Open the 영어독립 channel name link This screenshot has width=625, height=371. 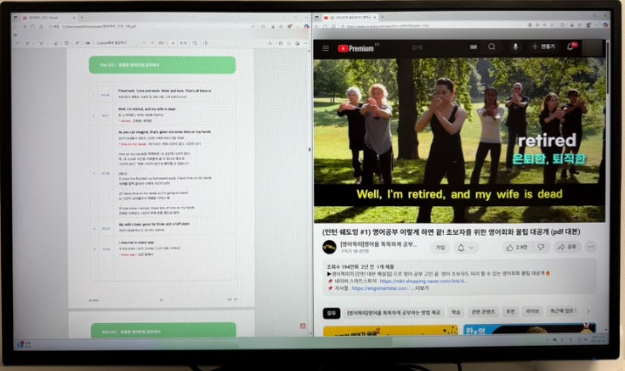379,244
